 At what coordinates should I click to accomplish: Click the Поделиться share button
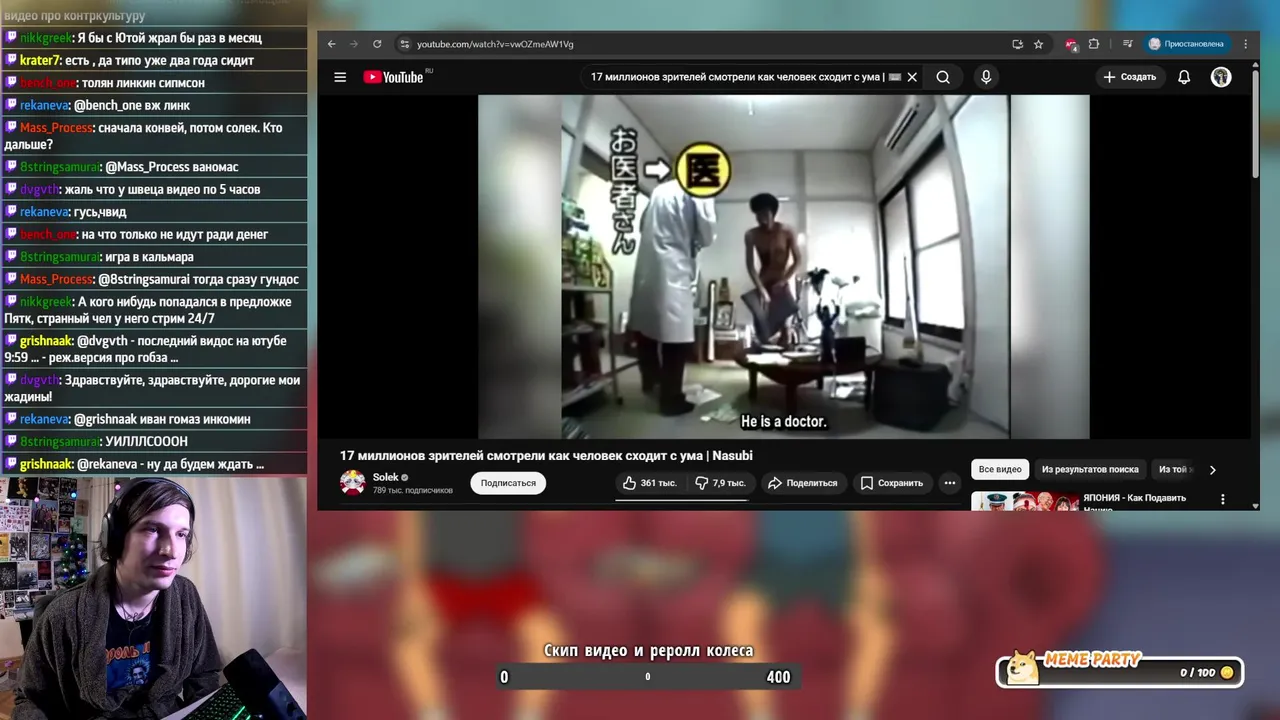tap(802, 483)
